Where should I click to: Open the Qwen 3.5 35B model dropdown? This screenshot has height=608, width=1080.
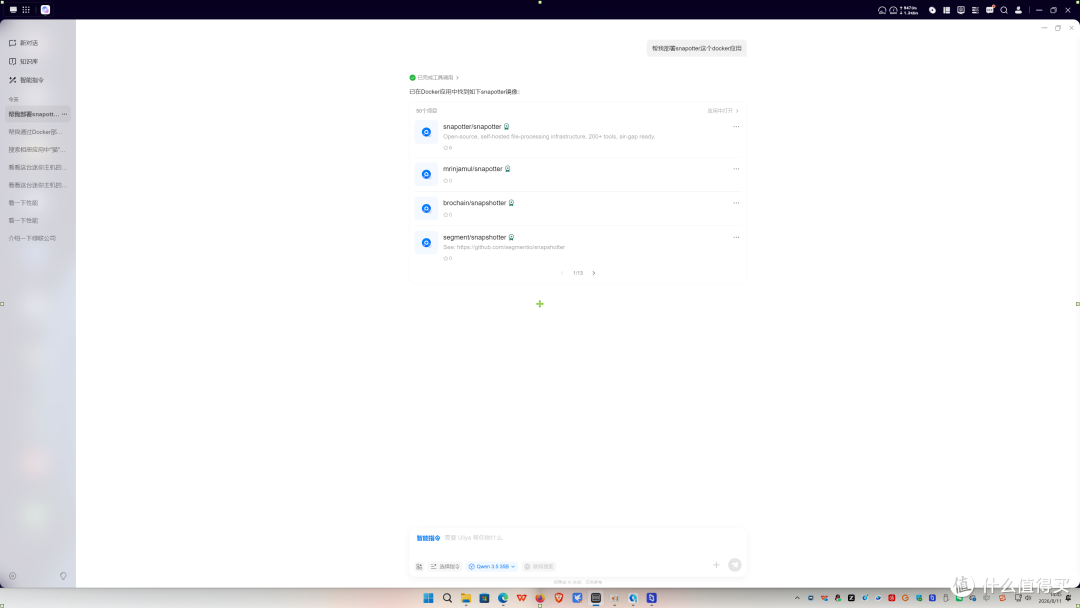pos(492,567)
